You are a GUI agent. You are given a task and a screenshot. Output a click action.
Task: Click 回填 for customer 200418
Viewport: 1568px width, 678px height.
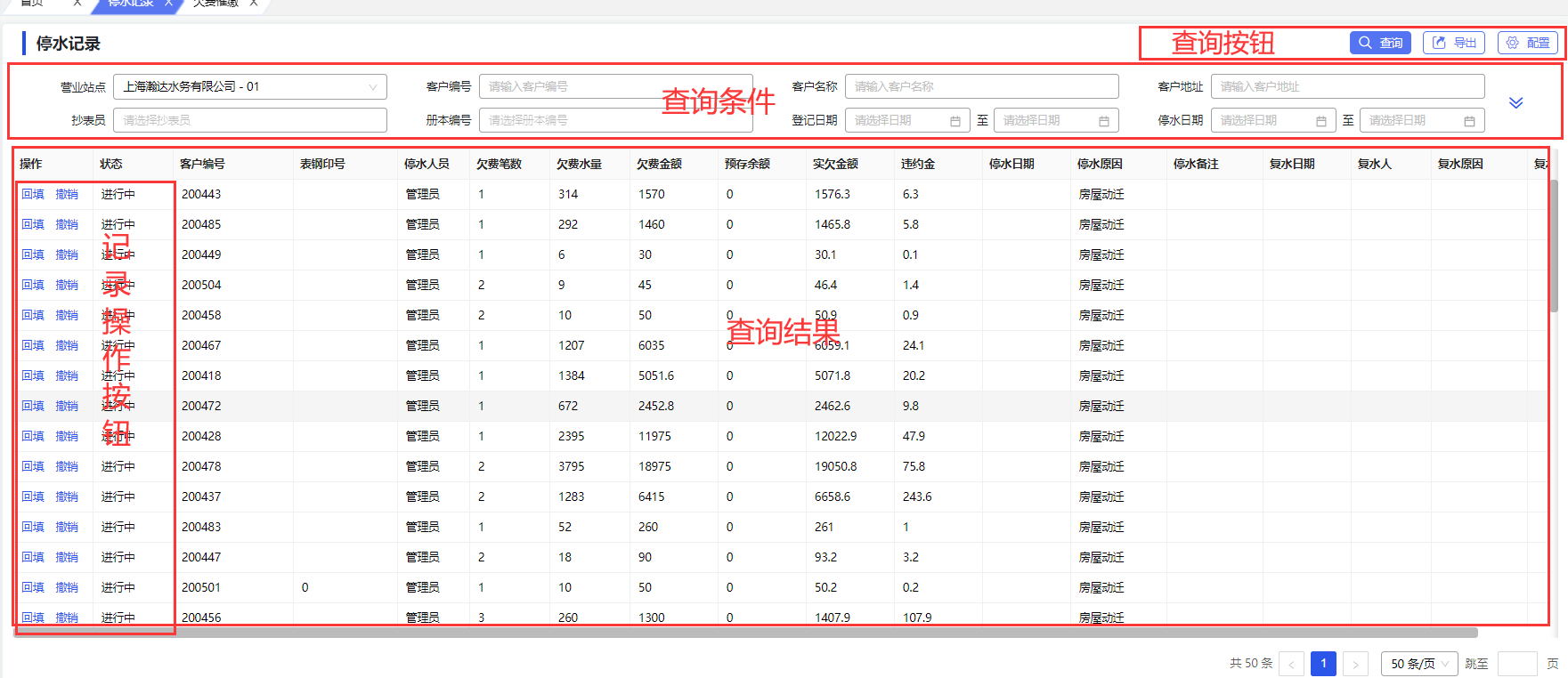[x=33, y=375]
